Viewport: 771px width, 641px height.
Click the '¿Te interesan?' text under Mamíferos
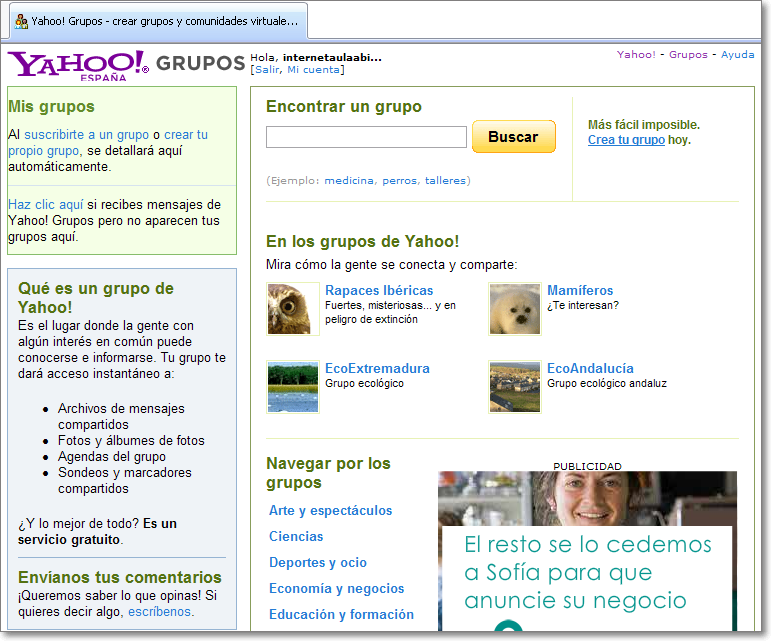click(583, 305)
